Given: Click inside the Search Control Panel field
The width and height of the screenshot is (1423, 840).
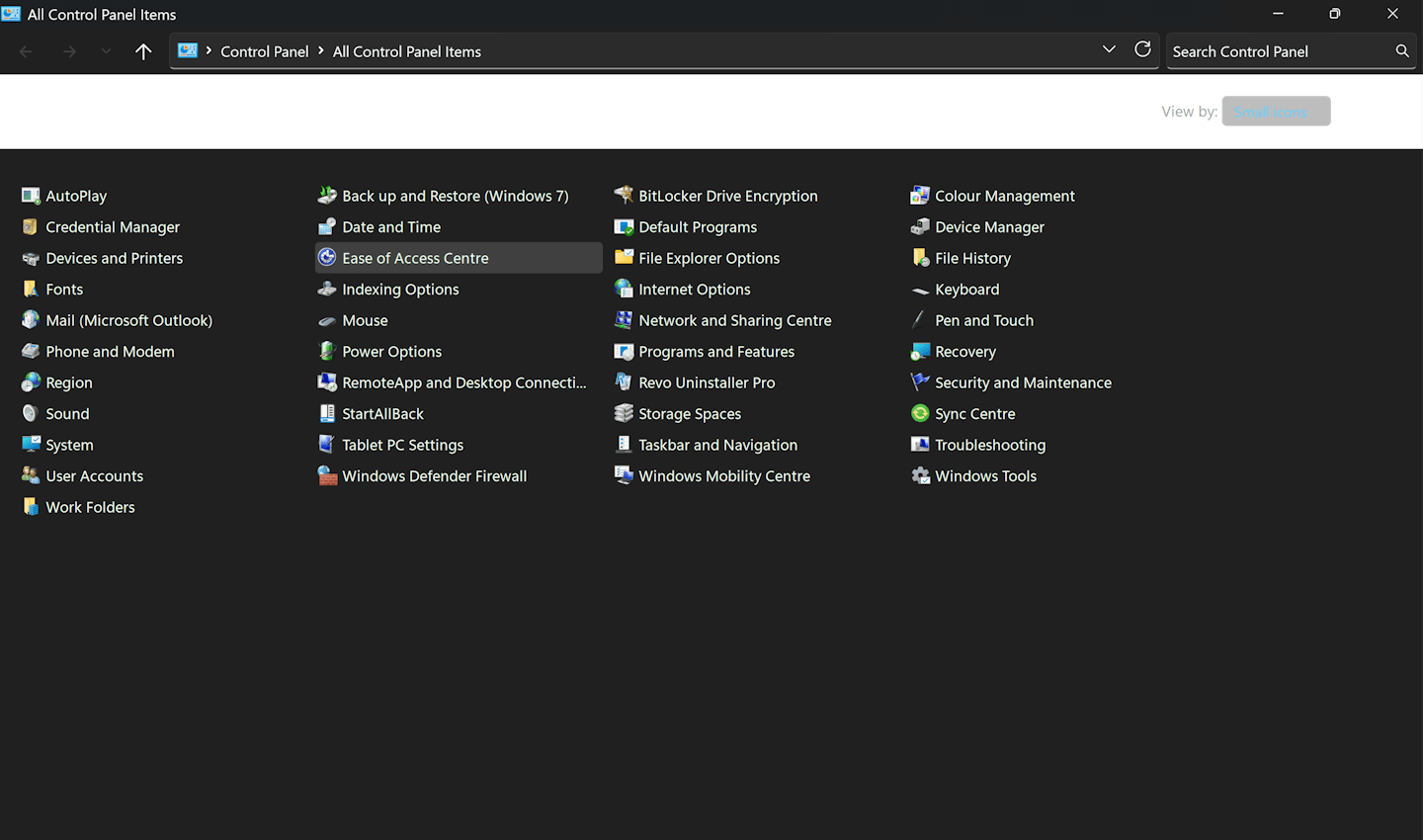Looking at the screenshot, I should coord(1275,50).
